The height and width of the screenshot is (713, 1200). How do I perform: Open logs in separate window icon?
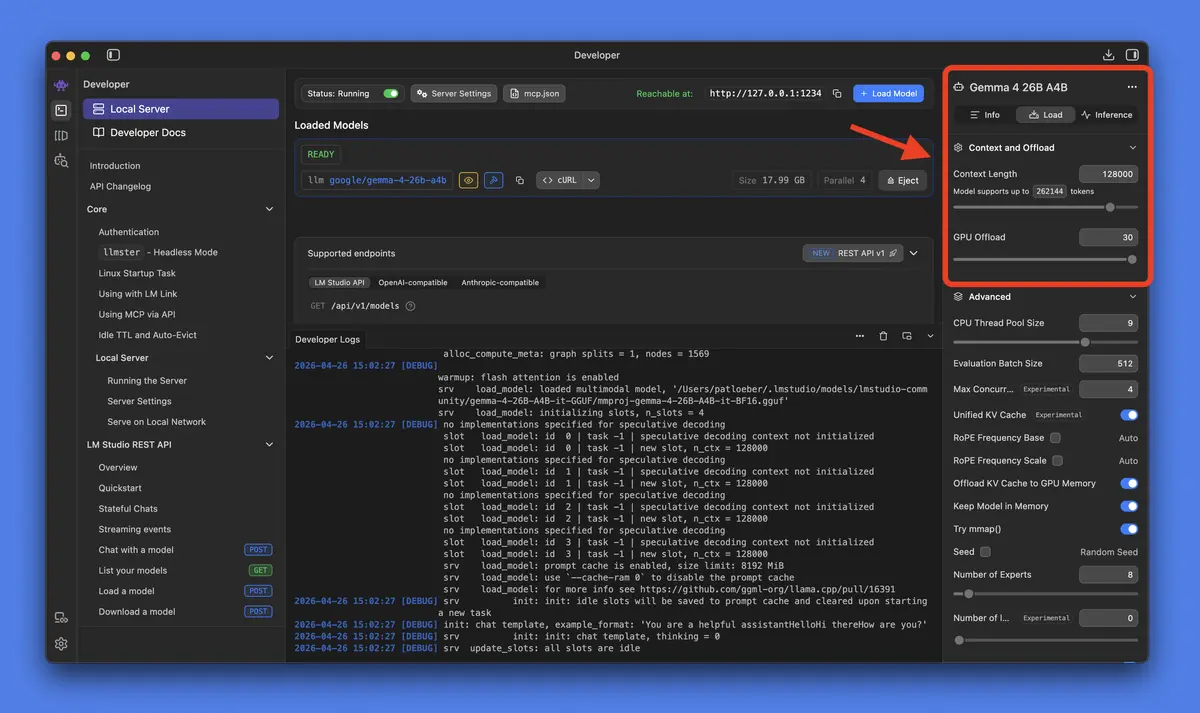(x=907, y=336)
